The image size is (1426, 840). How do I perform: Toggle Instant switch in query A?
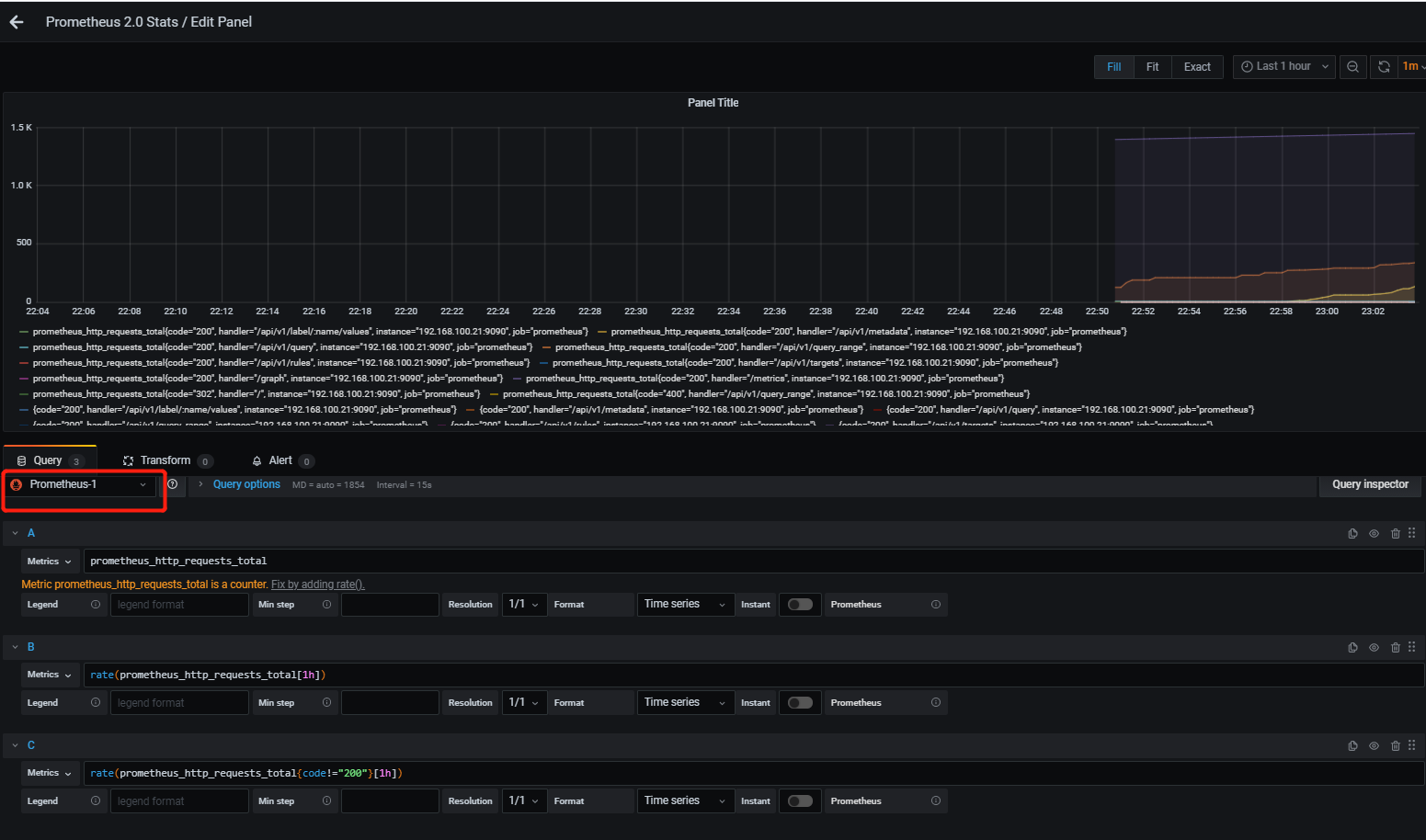tap(800, 605)
